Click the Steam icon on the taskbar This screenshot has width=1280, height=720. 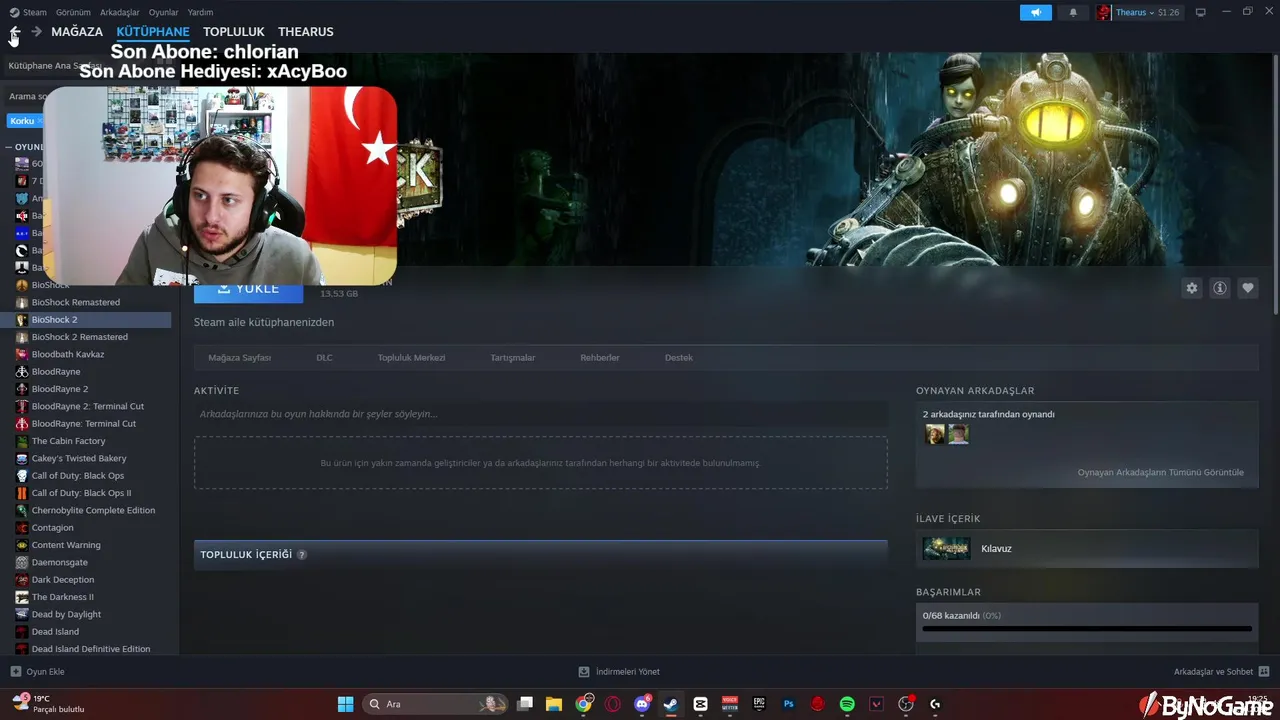pyautogui.click(x=671, y=704)
